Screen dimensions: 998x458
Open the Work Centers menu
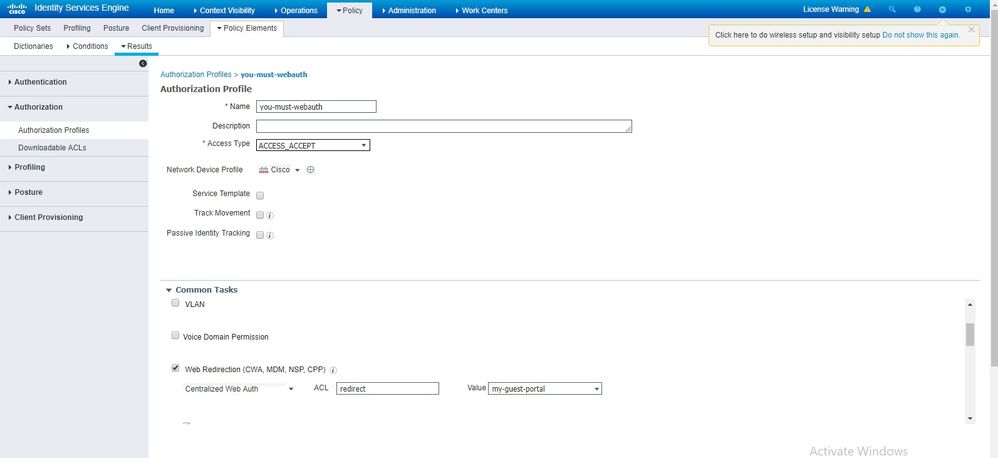pos(482,10)
